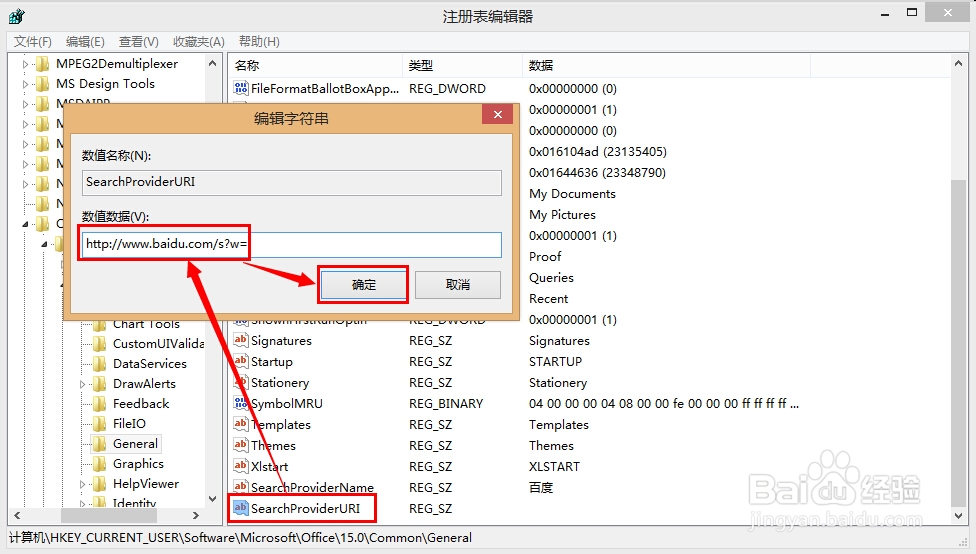This screenshot has height=554, width=976.
Task: Click the values pane scroll up arrow
Action: point(958,63)
